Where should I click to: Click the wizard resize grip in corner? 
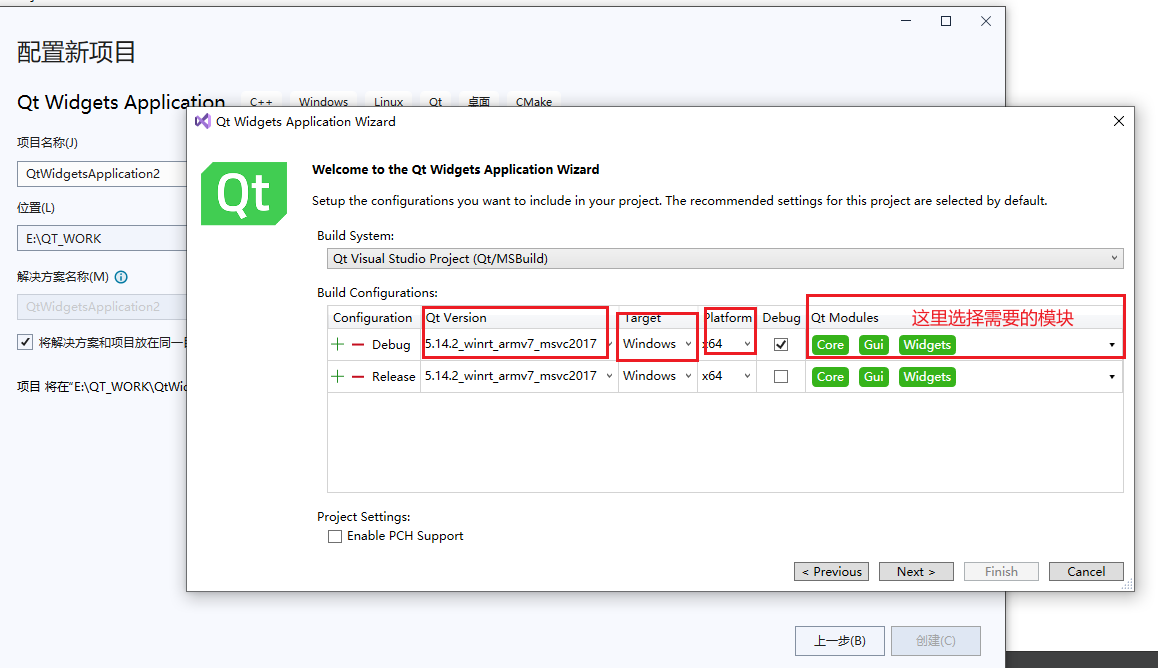click(1127, 584)
